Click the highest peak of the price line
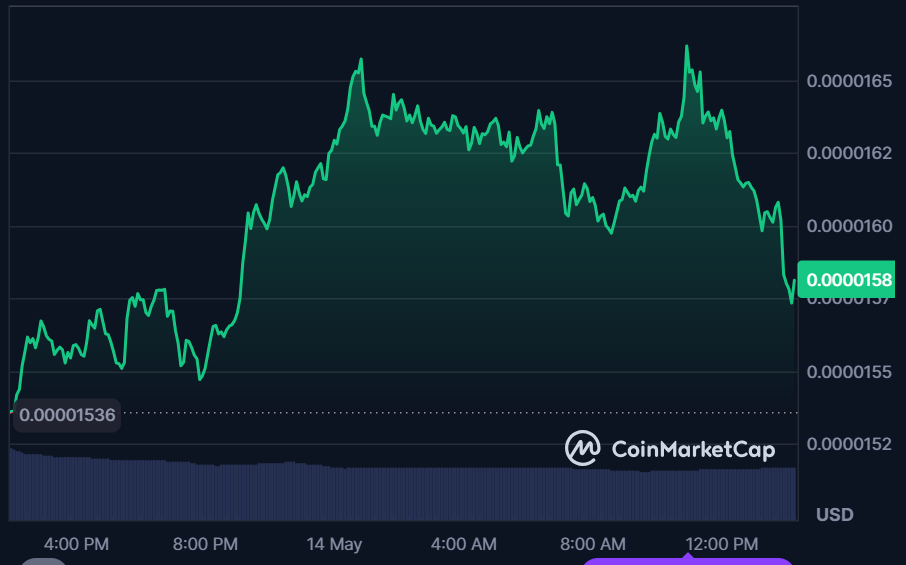 click(687, 46)
